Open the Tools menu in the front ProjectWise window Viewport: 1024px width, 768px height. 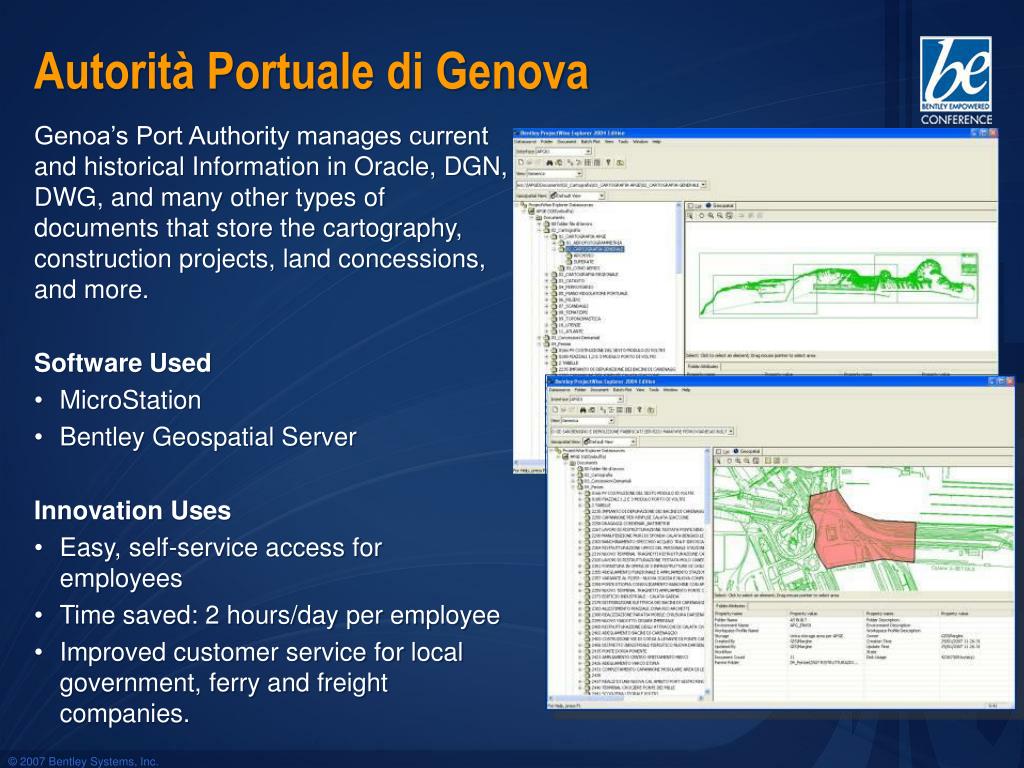click(654, 390)
